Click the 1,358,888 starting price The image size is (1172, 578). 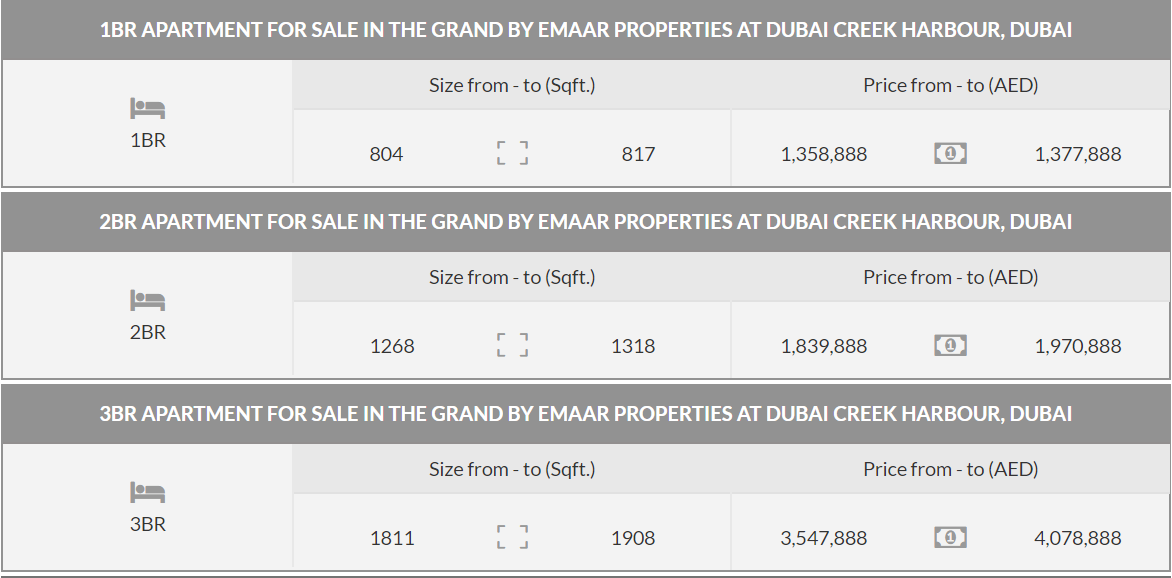point(824,154)
